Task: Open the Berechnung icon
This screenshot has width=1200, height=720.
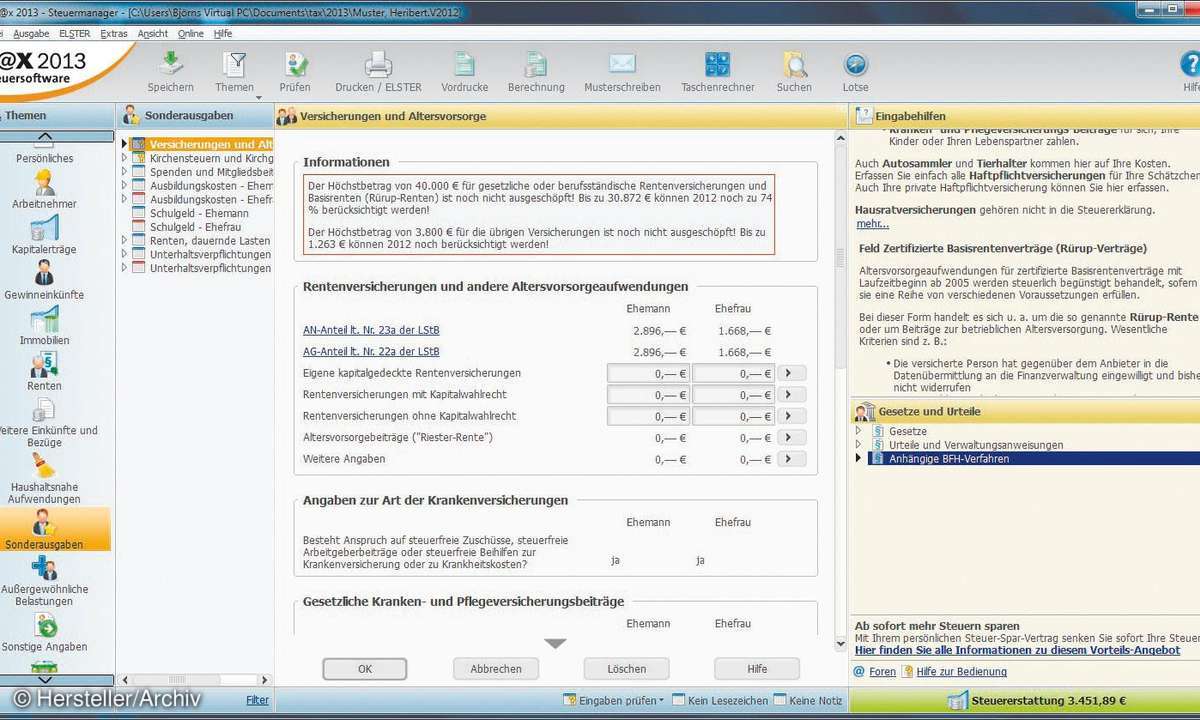Action: (x=536, y=65)
